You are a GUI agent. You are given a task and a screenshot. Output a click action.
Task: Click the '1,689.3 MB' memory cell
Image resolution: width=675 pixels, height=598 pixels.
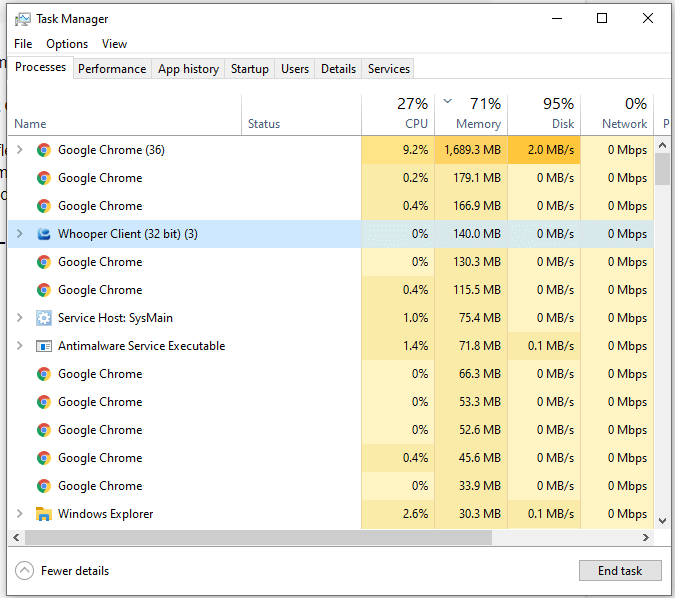point(471,150)
